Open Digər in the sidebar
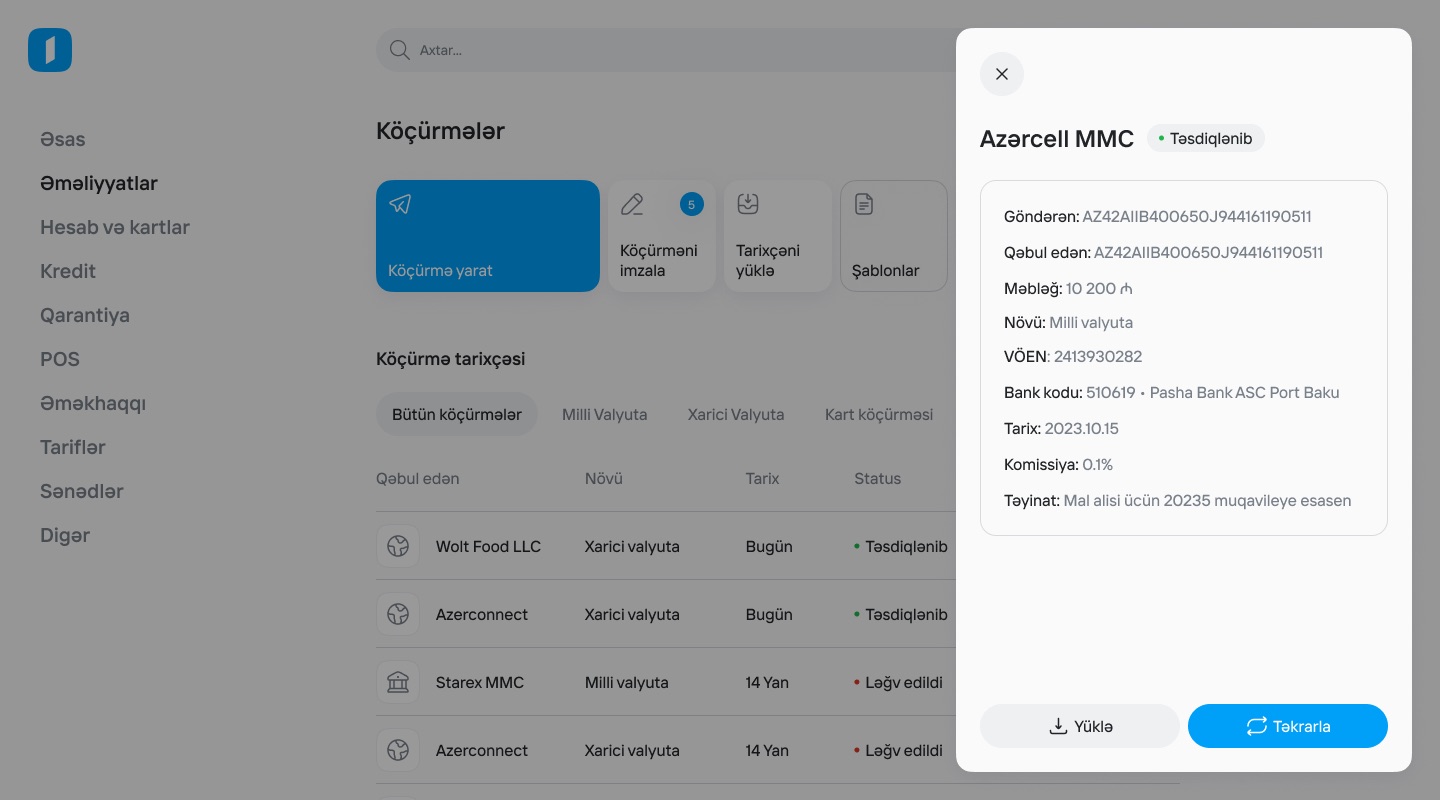The width and height of the screenshot is (1440, 800). 65,535
